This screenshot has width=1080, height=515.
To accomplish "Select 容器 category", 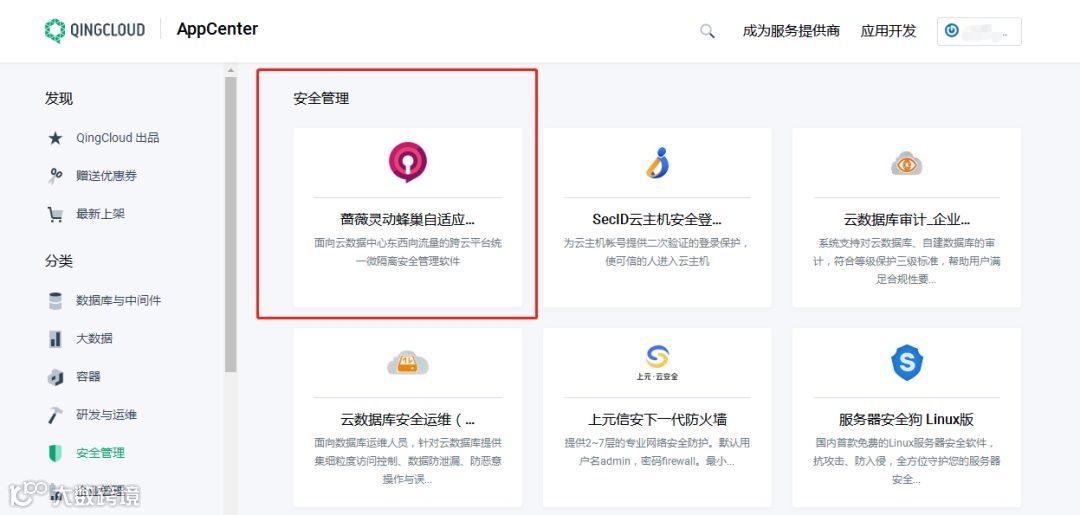I will (x=88, y=377).
